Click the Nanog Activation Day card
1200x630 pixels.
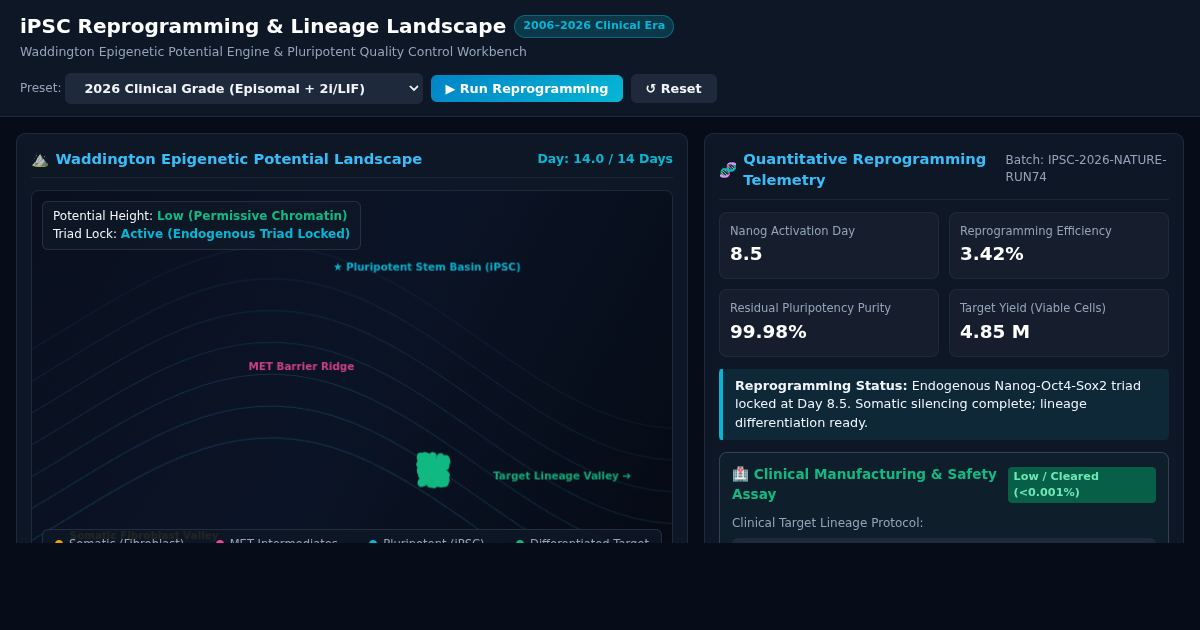point(829,245)
